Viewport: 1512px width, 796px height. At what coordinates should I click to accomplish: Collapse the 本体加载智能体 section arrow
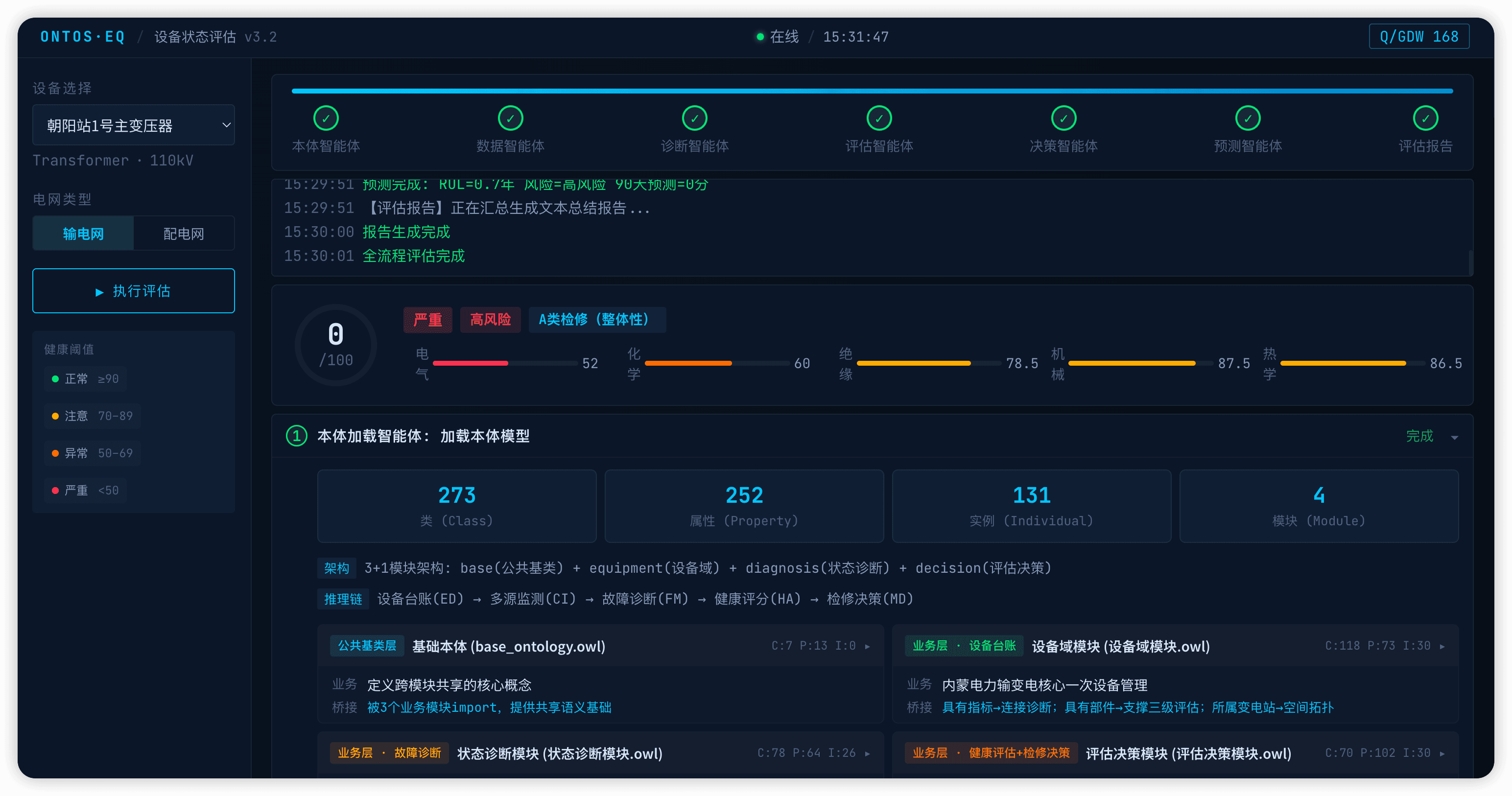[x=1455, y=437]
